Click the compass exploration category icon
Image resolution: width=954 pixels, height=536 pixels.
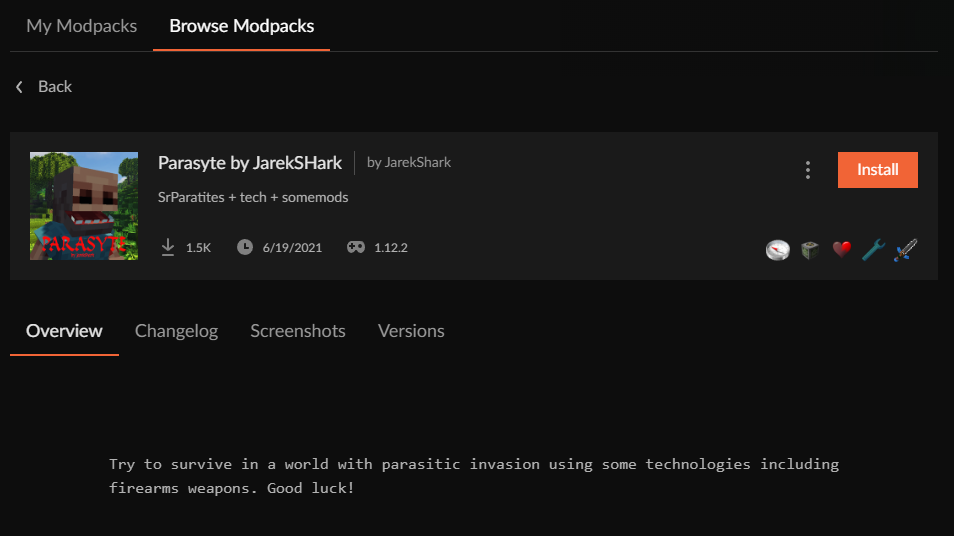tap(778, 250)
